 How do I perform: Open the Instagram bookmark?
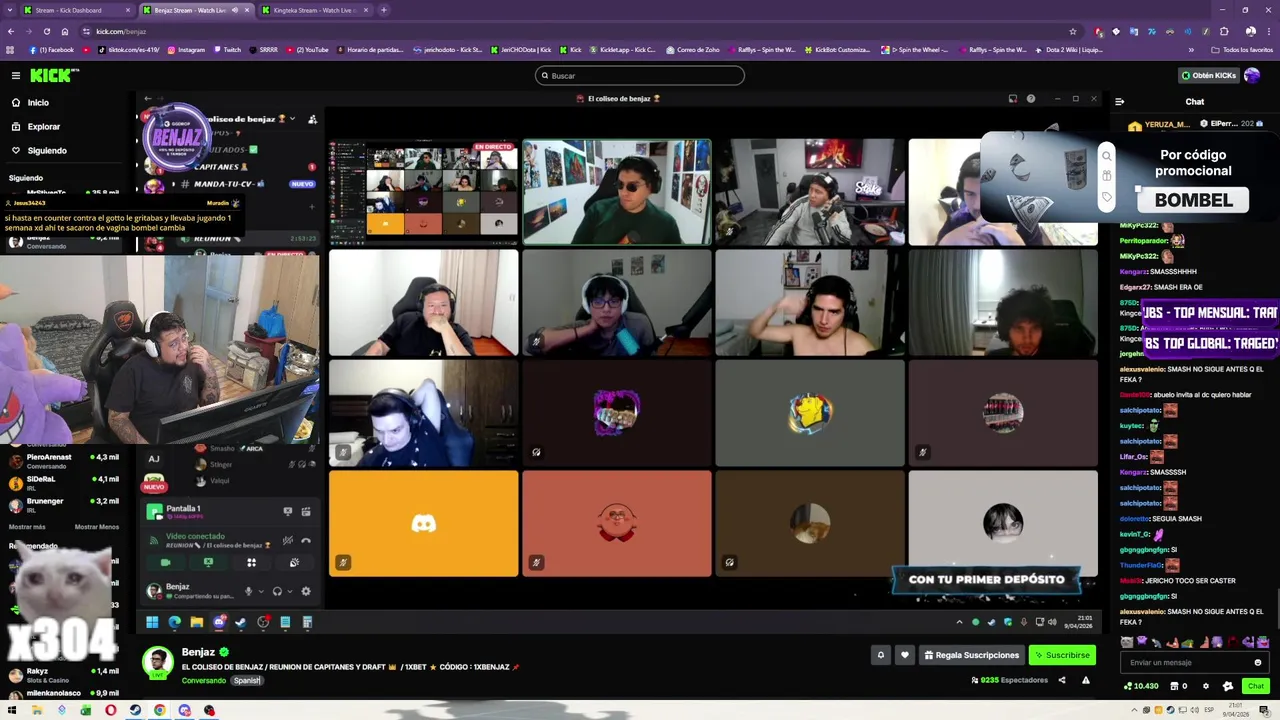coord(186,49)
